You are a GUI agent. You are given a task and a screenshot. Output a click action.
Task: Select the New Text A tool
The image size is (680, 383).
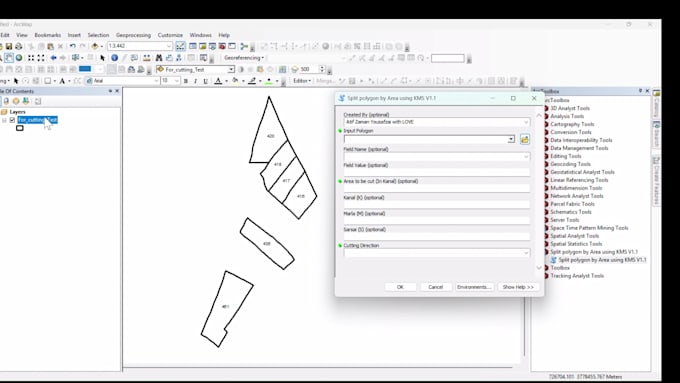pyautogui.click(x=62, y=81)
